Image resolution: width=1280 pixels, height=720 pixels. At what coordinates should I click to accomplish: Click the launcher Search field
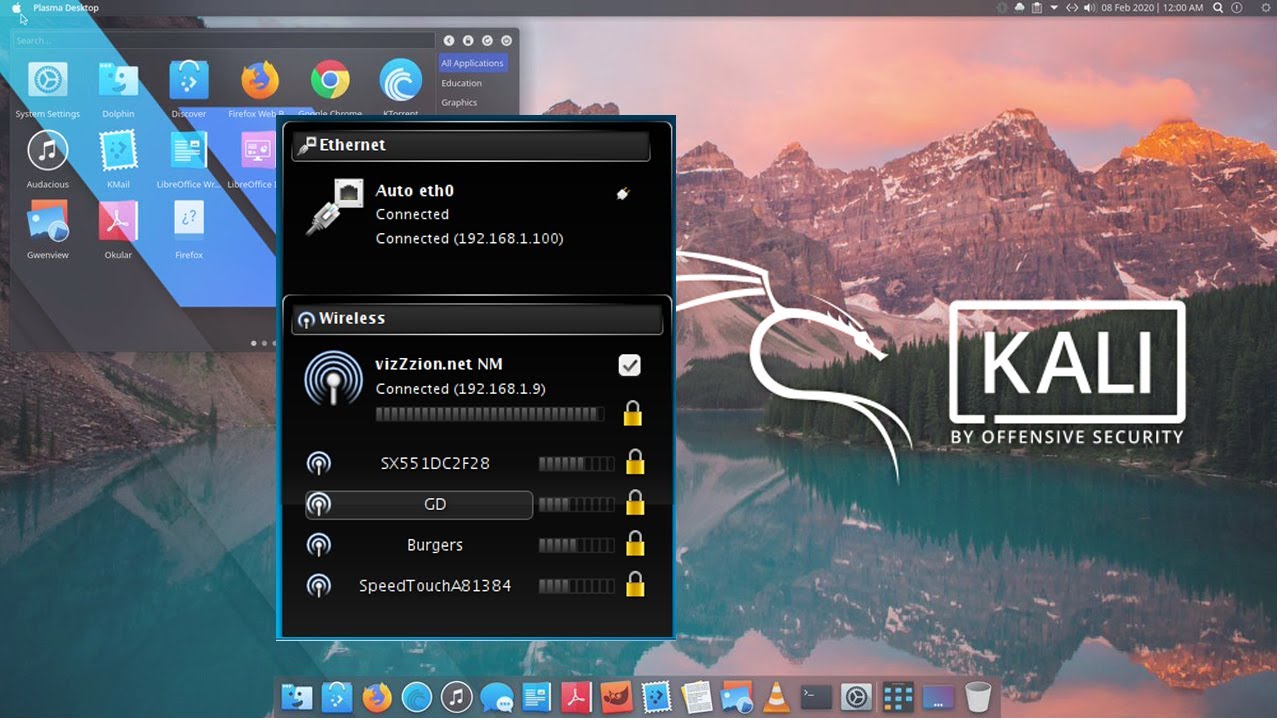(x=223, y=41)
